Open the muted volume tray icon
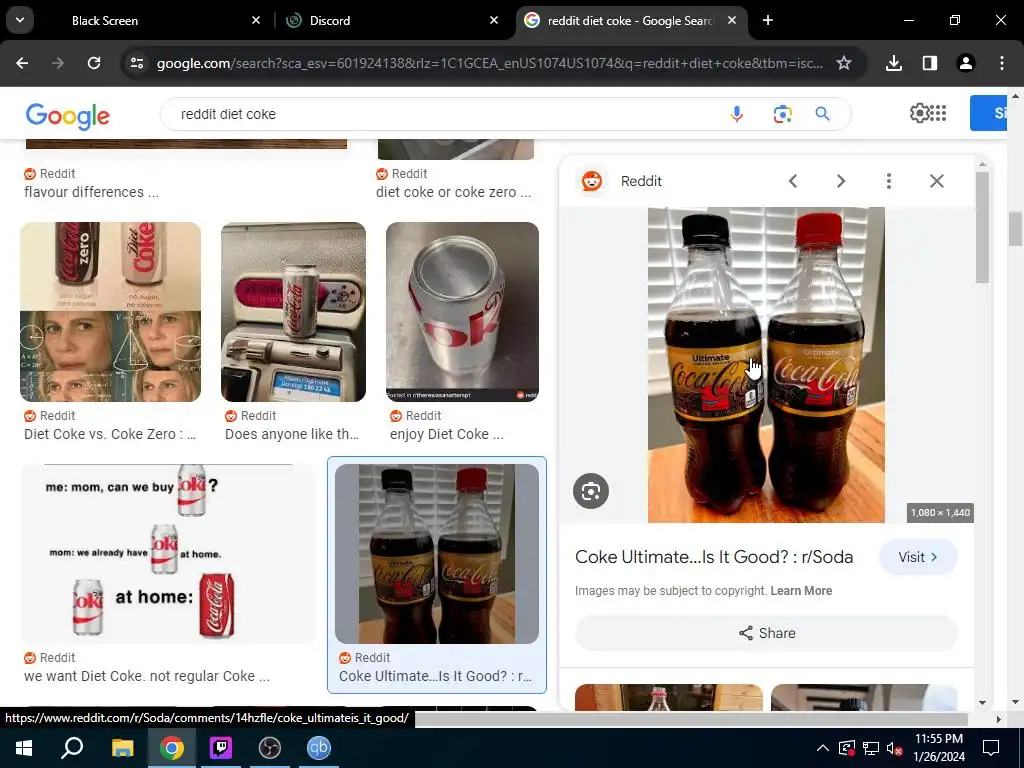 (x=894, y=748)
